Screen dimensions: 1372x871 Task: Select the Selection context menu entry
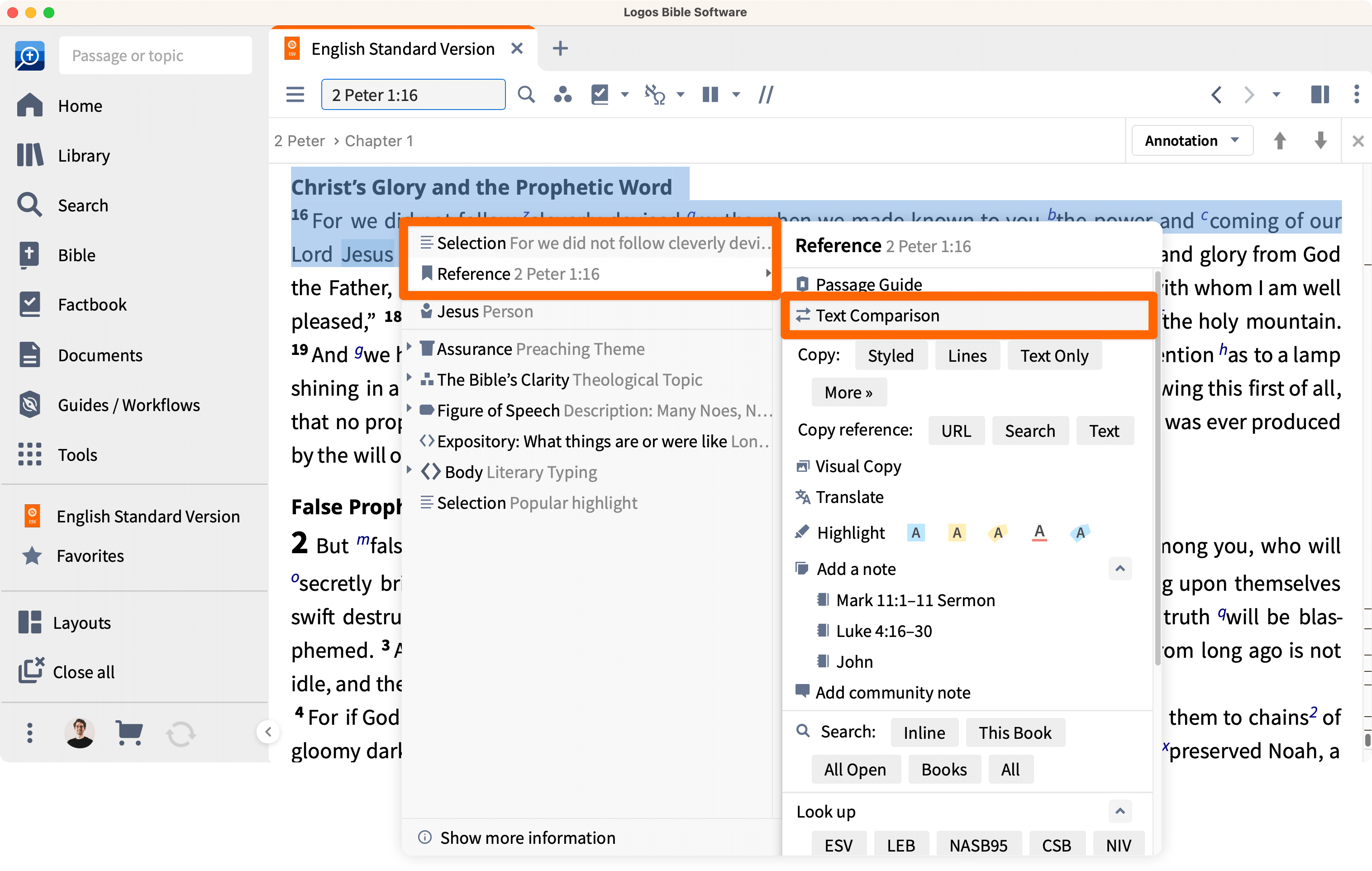[590, 243]
